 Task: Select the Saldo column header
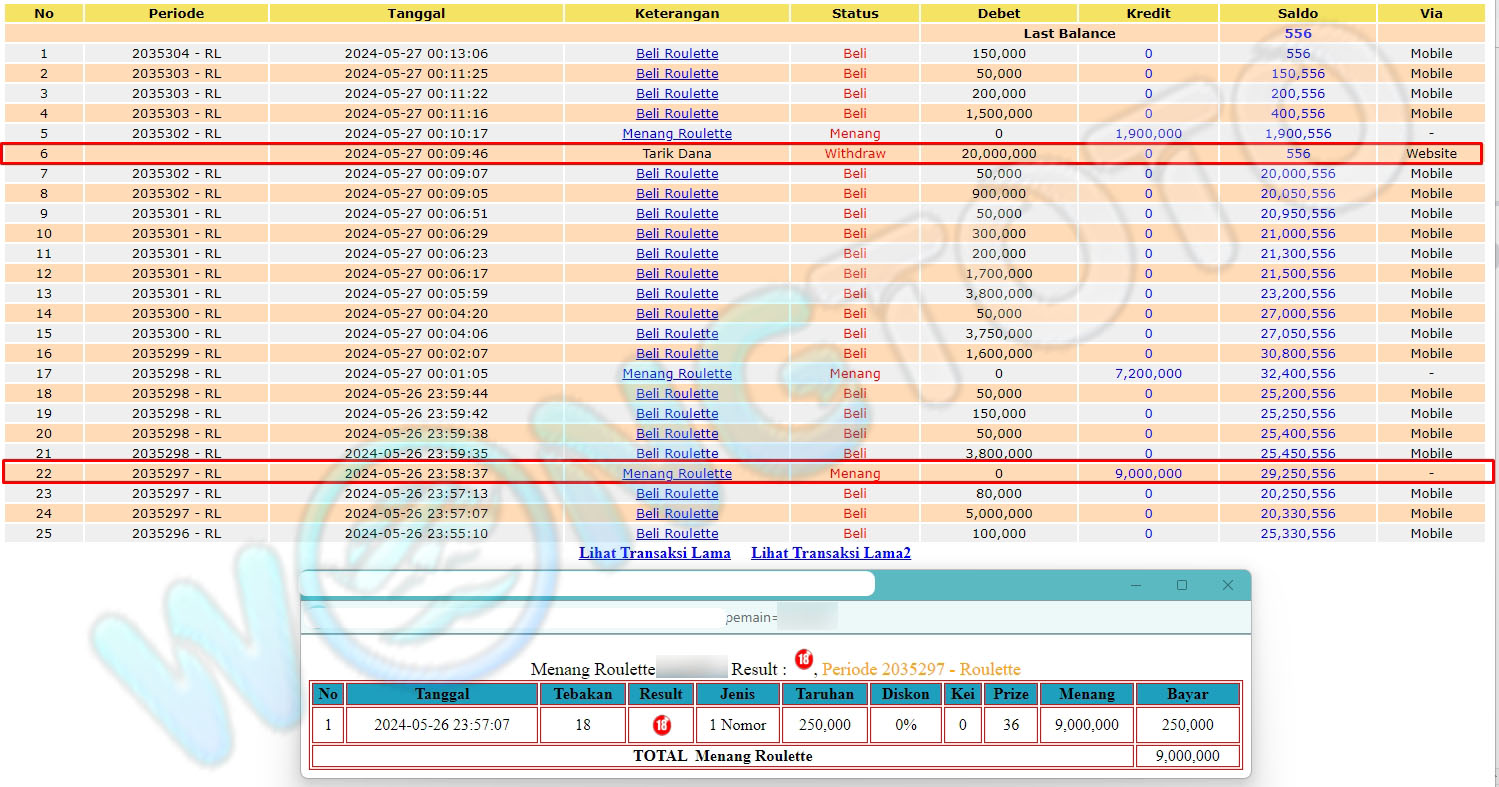click(1297, 13)
